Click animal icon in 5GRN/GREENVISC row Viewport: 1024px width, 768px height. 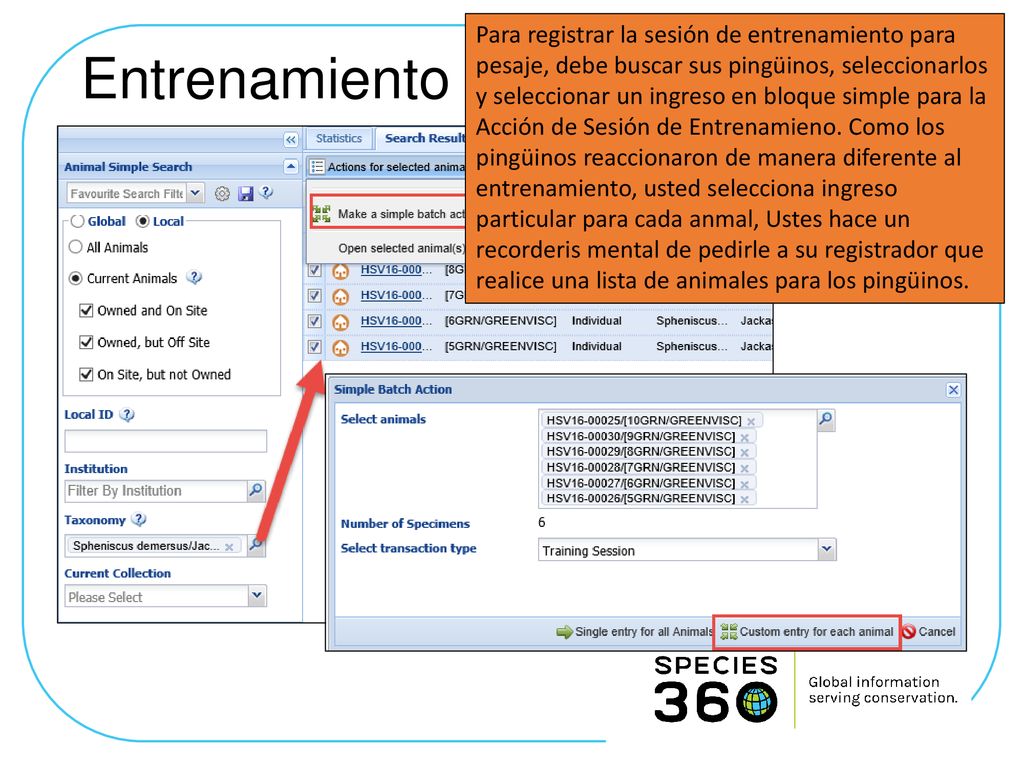click(x=340, y=347)
